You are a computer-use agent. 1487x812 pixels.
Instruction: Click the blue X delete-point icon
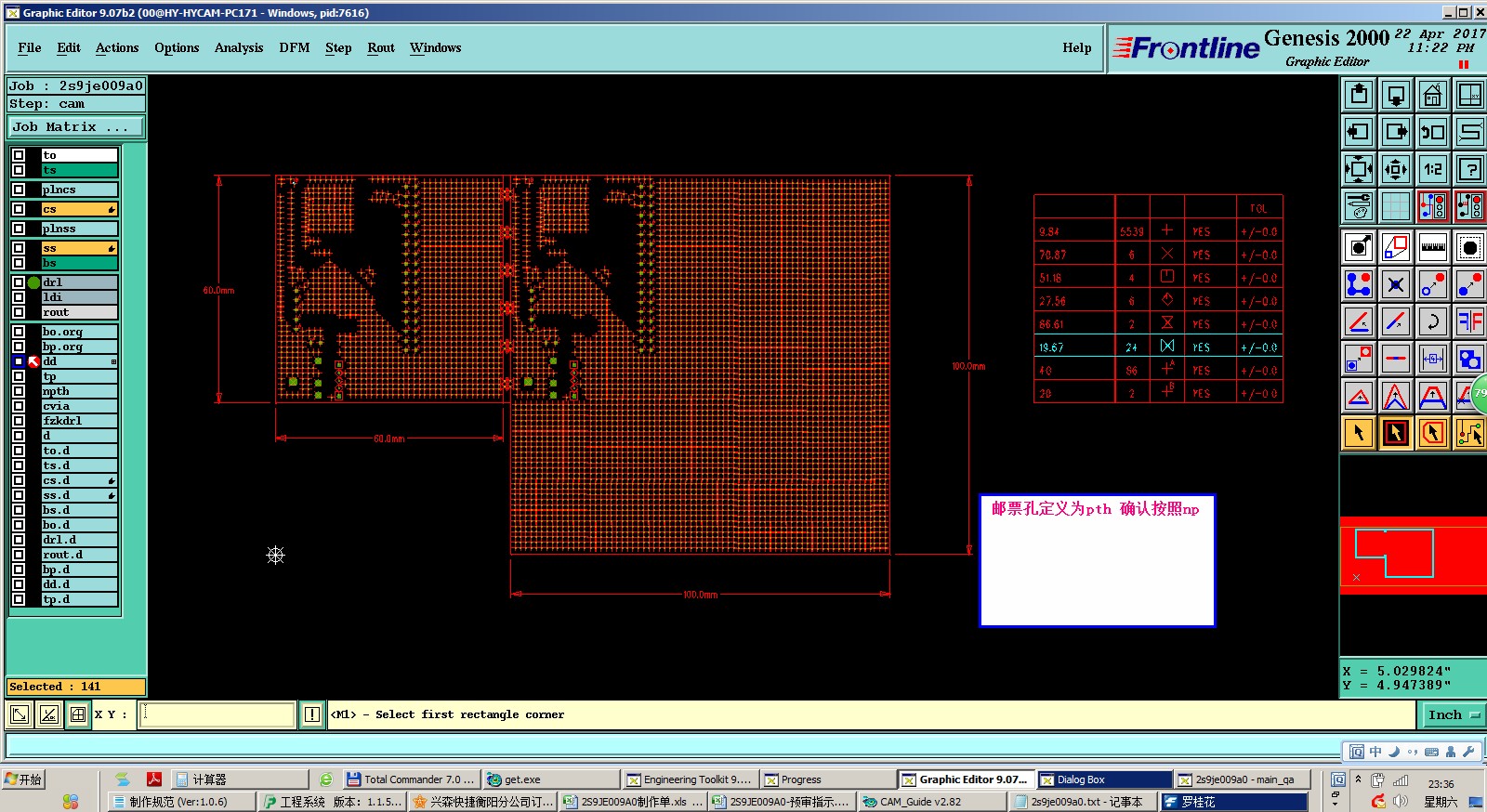pos(1396,284)
